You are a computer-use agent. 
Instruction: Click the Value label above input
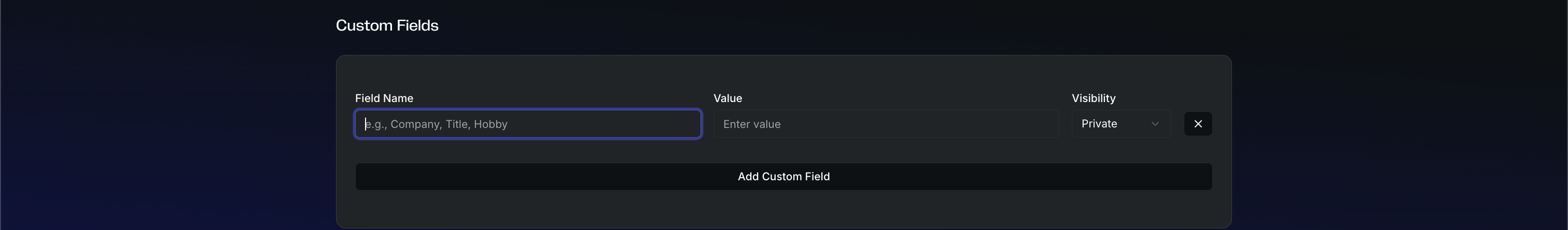point(727,98)
